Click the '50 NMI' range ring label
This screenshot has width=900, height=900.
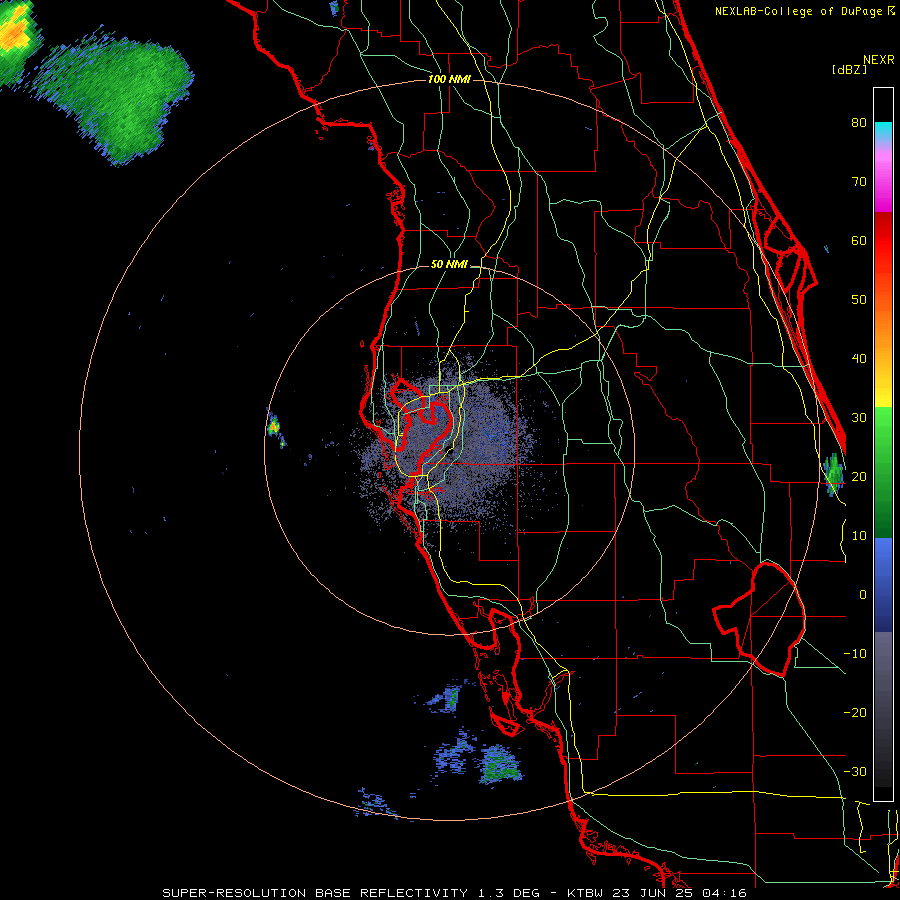click(x=449, y=265)
